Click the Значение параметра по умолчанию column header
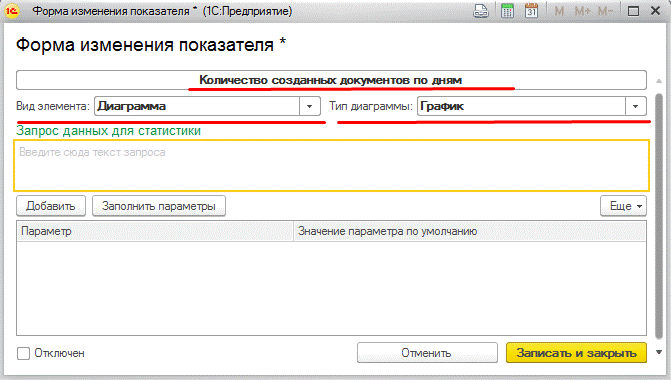The width and height of the screenshot is (671, 380). click(x=470, y=231)
